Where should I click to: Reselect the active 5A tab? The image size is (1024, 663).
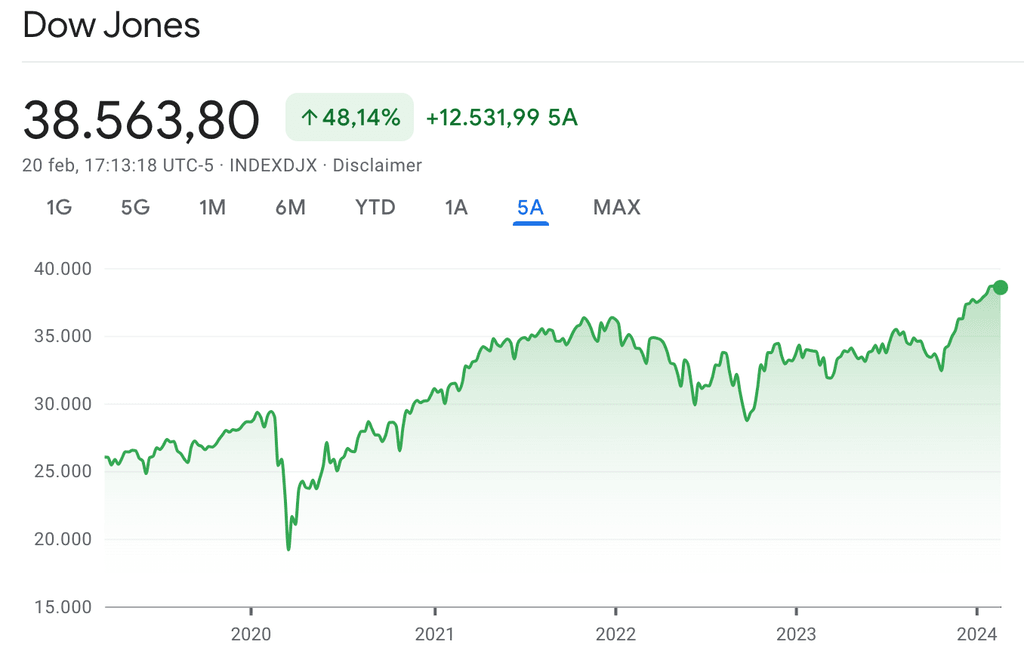click(x=531, y=207)
